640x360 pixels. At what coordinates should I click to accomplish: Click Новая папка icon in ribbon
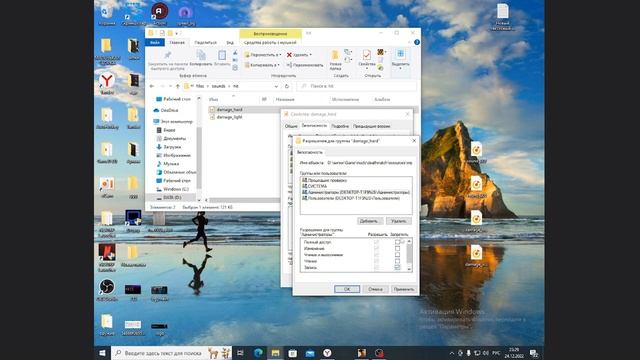(335, 56)
